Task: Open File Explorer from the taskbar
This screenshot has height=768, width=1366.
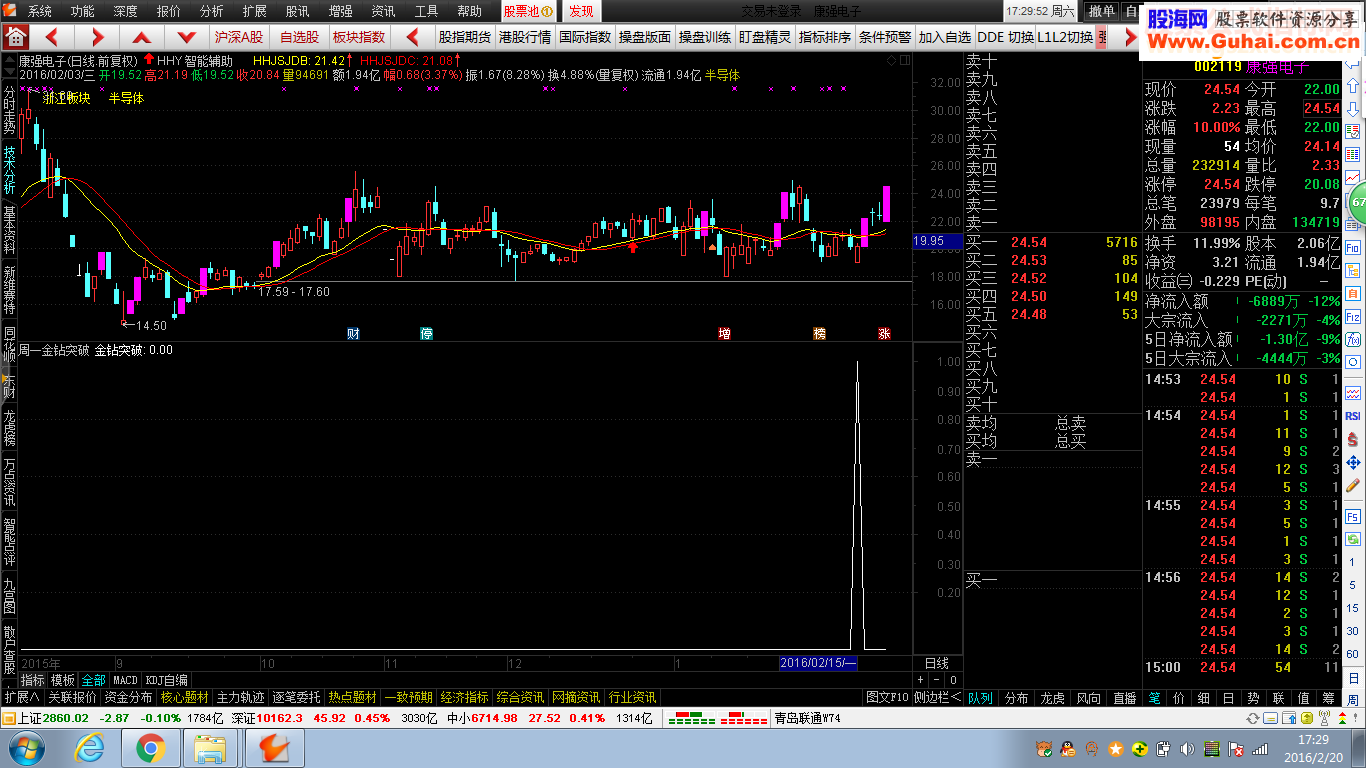Action: click(211, 748)
